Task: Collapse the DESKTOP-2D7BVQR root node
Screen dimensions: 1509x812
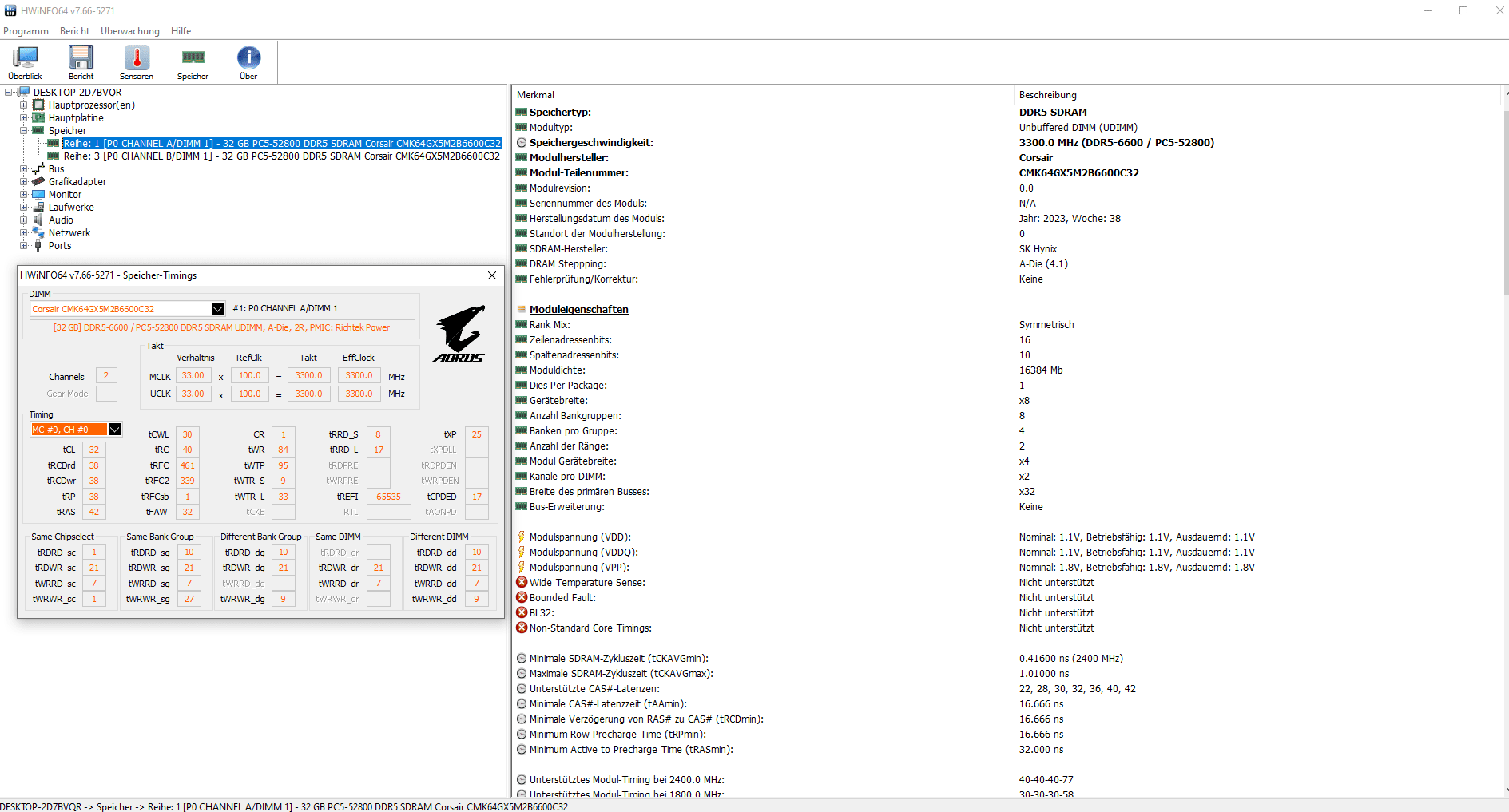Action: coord(8,93)
